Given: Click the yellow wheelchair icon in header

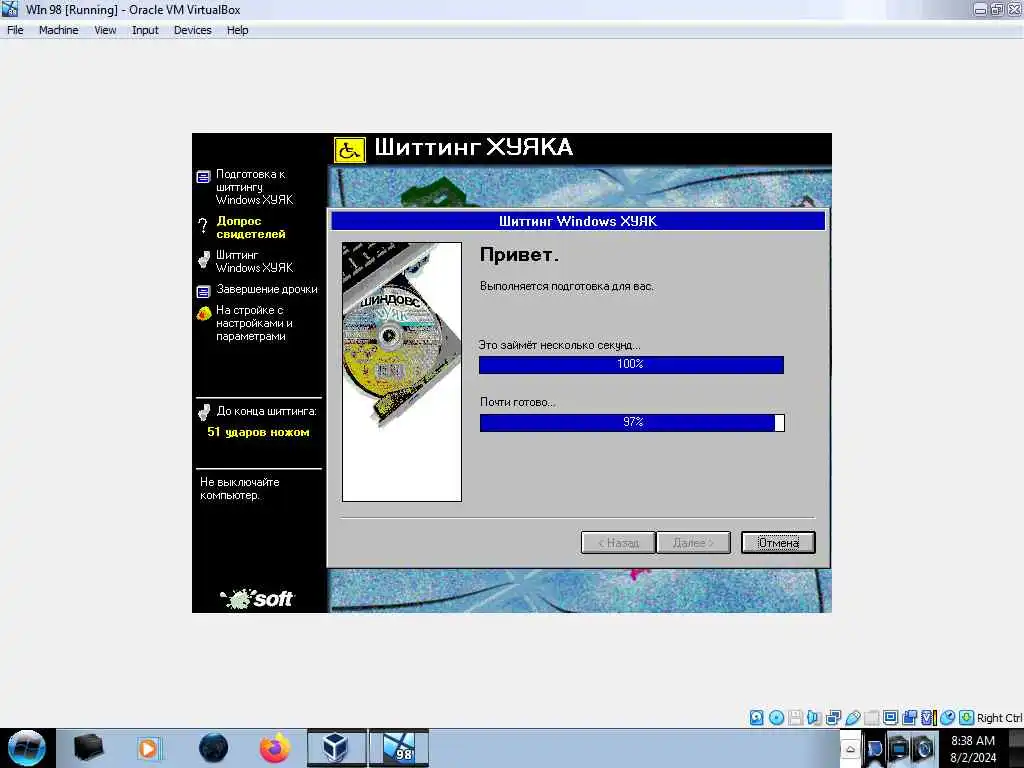Looking at the screenshot, I should (349, 150).
